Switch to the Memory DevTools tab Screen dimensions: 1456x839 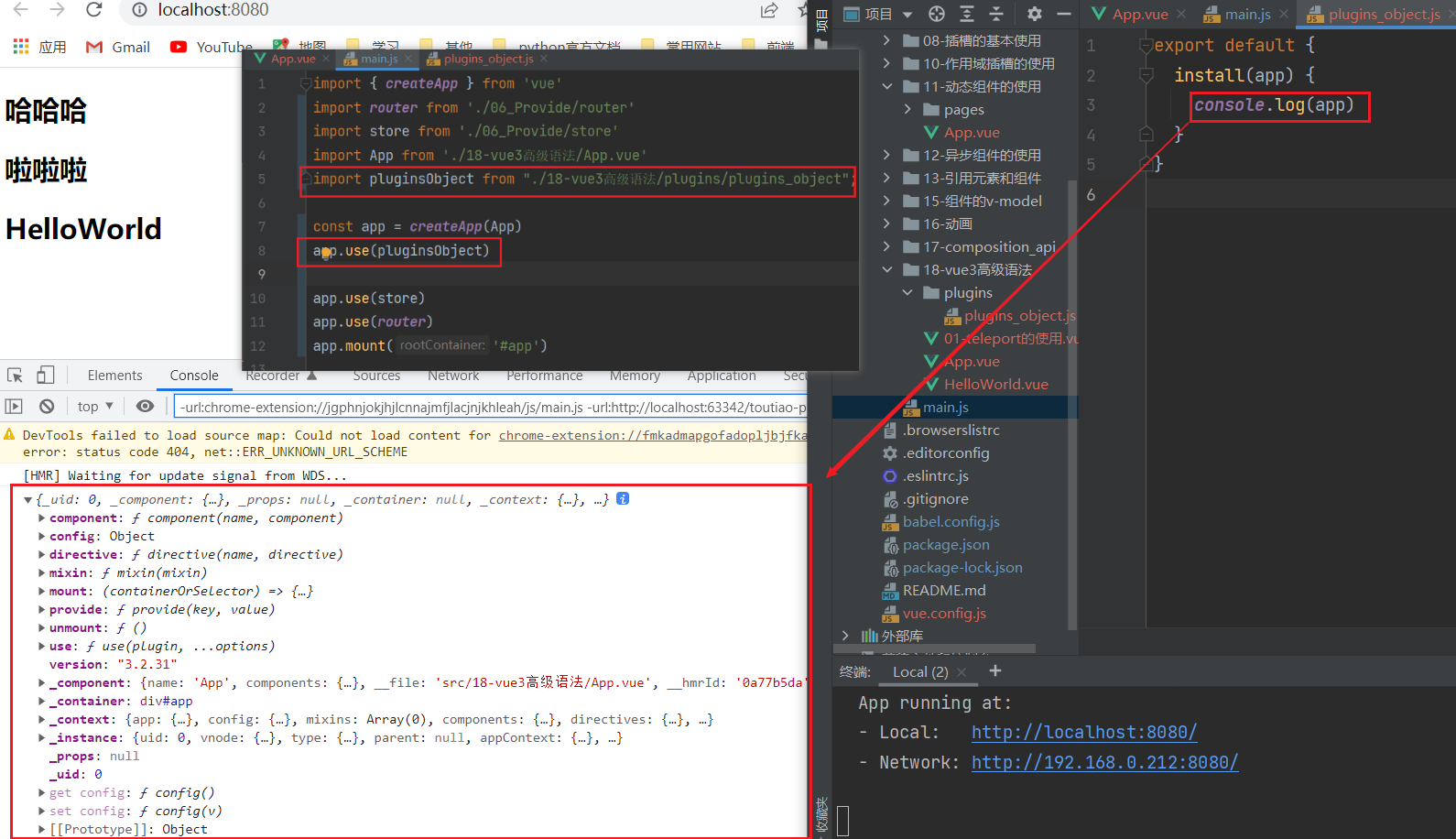(635, 376)
